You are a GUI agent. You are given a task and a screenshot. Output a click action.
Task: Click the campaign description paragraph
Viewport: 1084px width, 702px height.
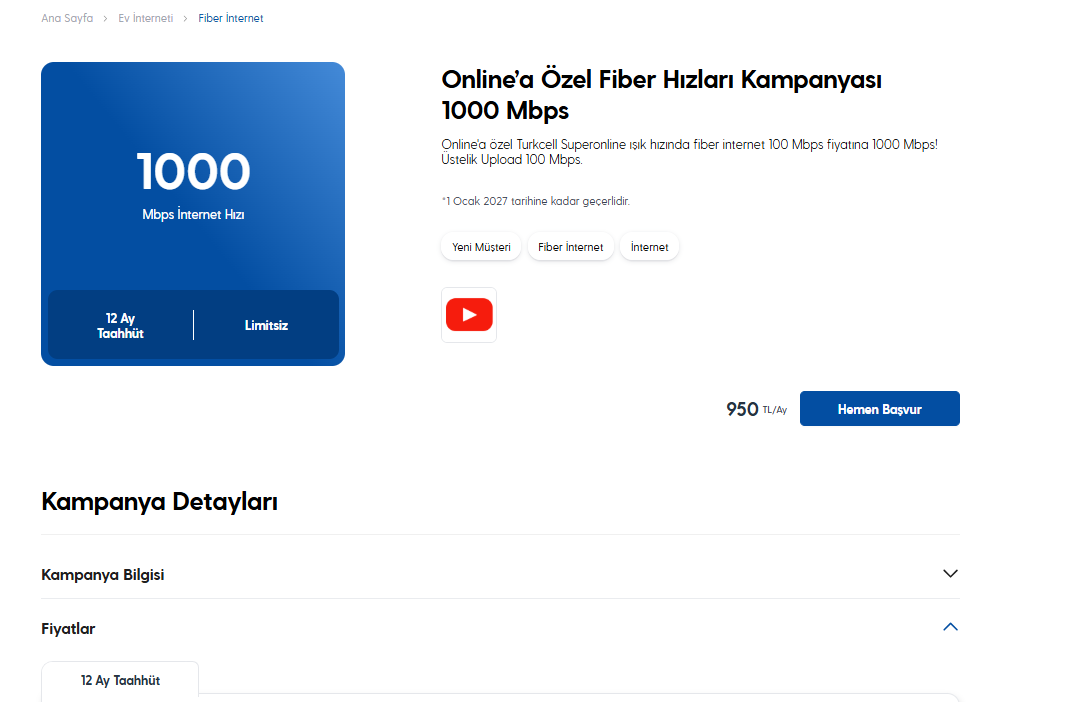tap(689, 152)
